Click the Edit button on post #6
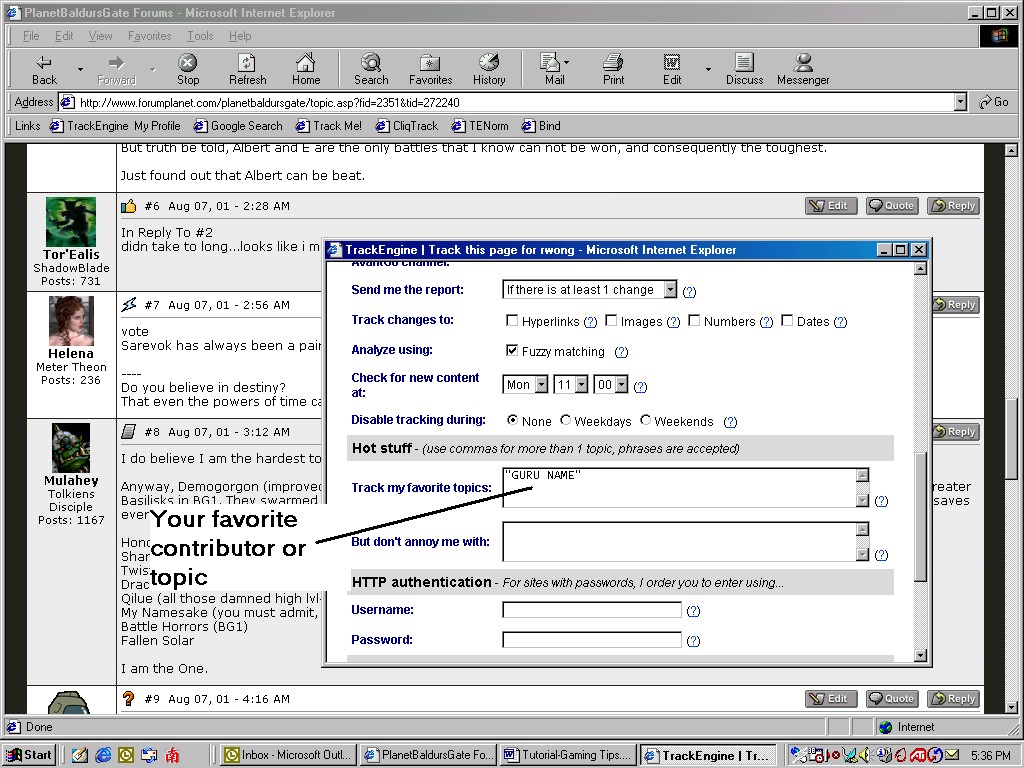Viewport: 1024px width, 768px height. pyautogui.click(x=831, y=206)
